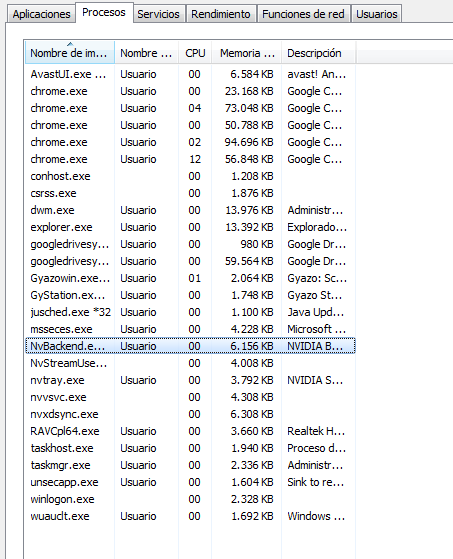
Task: Select the taskmgr.exe process row
Action: click(190, 465)
